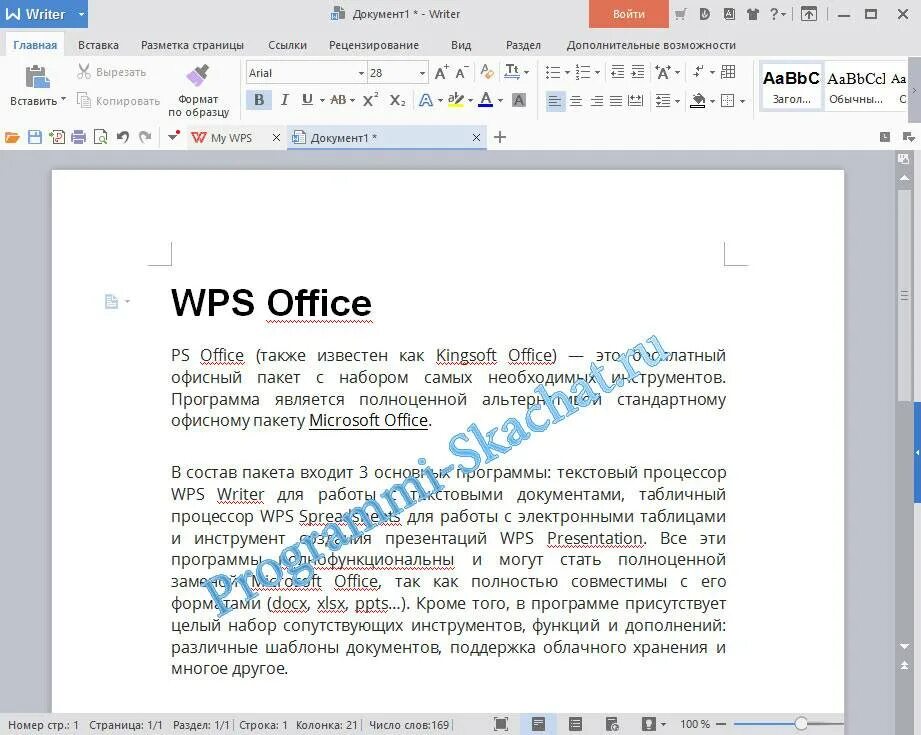Select the Print icon
The image size is (921, 735).
coord(80,136)
